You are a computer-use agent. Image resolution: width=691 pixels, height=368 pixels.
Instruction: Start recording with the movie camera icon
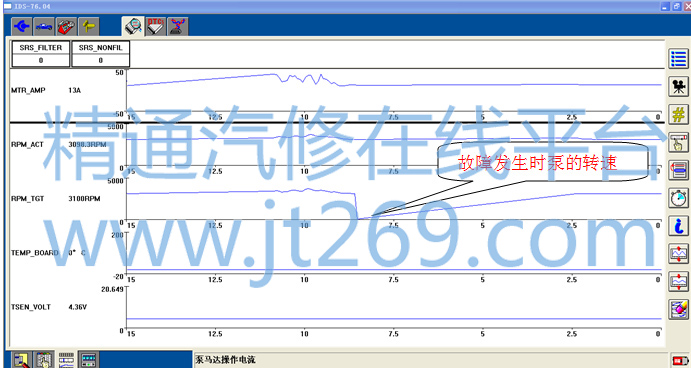point(679,86)
